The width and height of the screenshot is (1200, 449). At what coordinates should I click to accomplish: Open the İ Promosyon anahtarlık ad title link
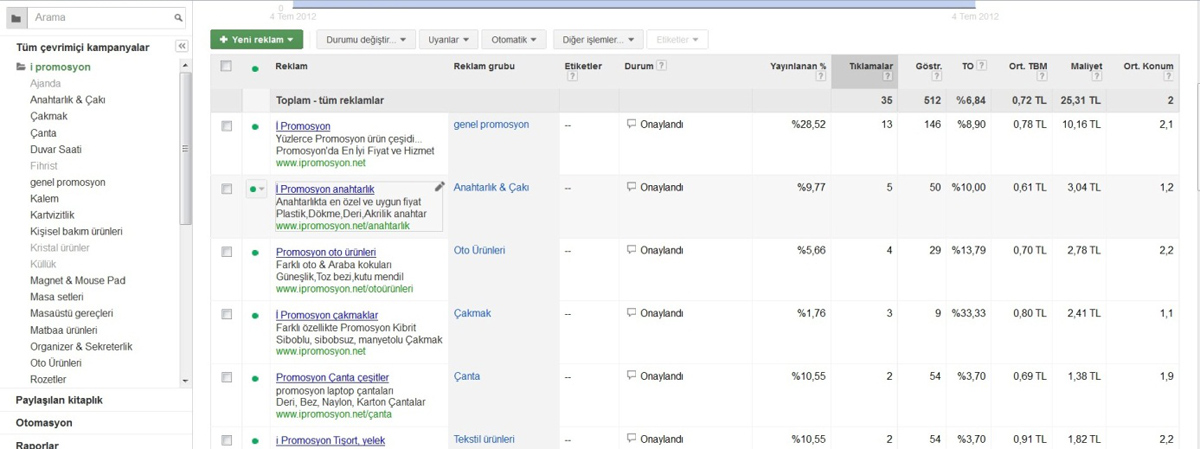click(x=325, y=189)
